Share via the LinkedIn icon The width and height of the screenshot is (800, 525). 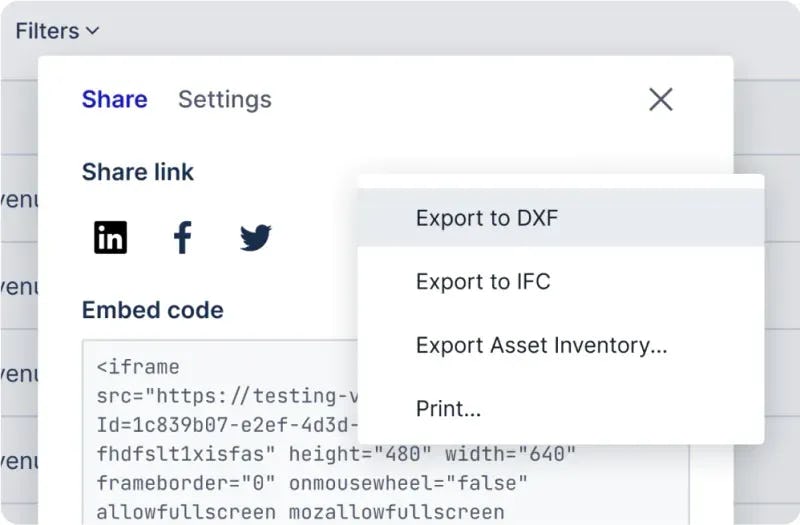110,238
